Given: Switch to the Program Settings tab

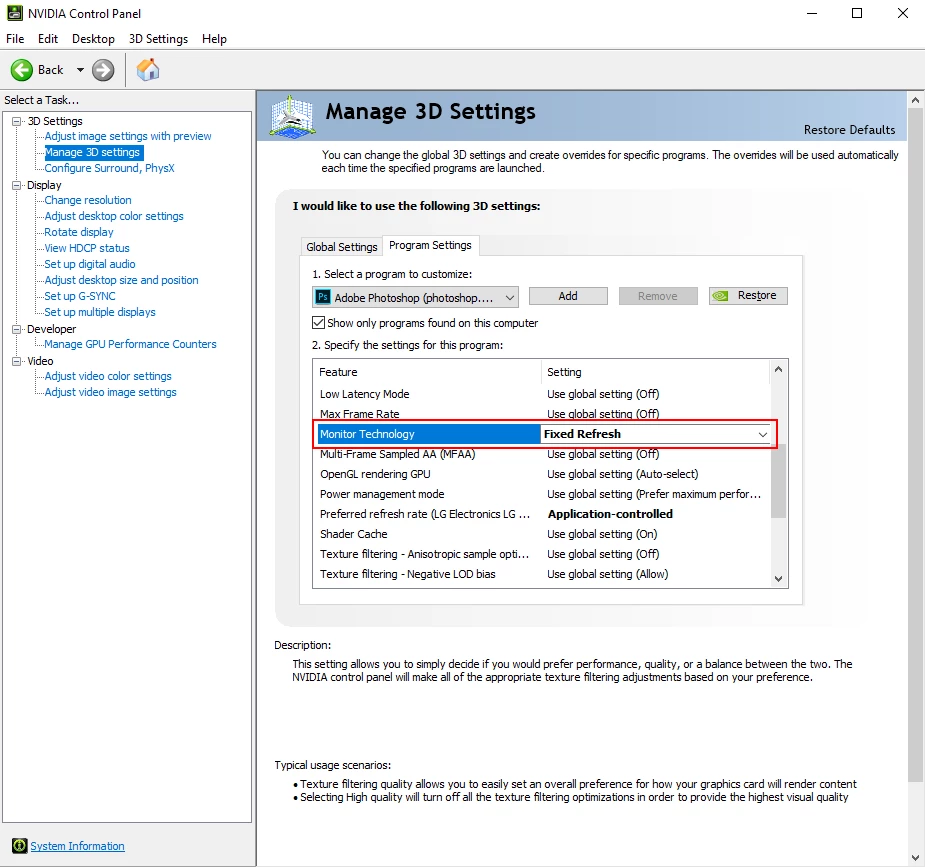Looking at the screenshot, I should [x=431, y=245].
